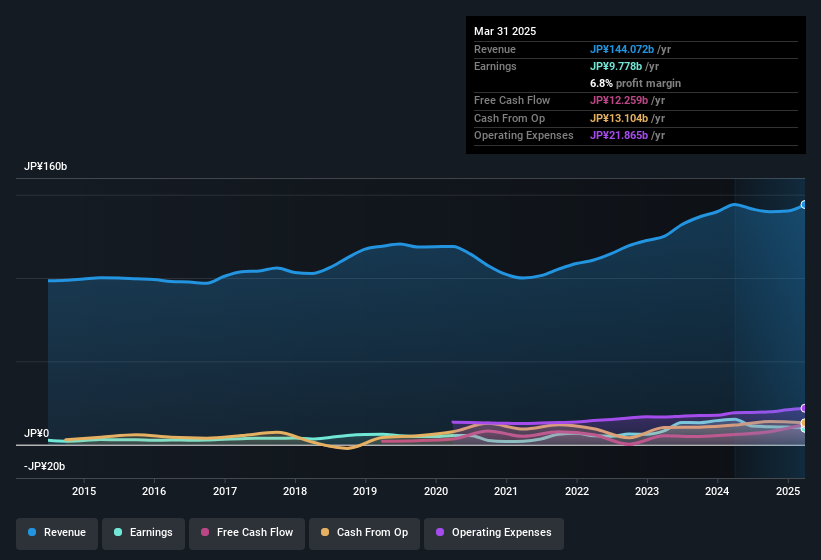
Task: Click the Free Cash Flow label in tooltip
Action: (512, 100)
